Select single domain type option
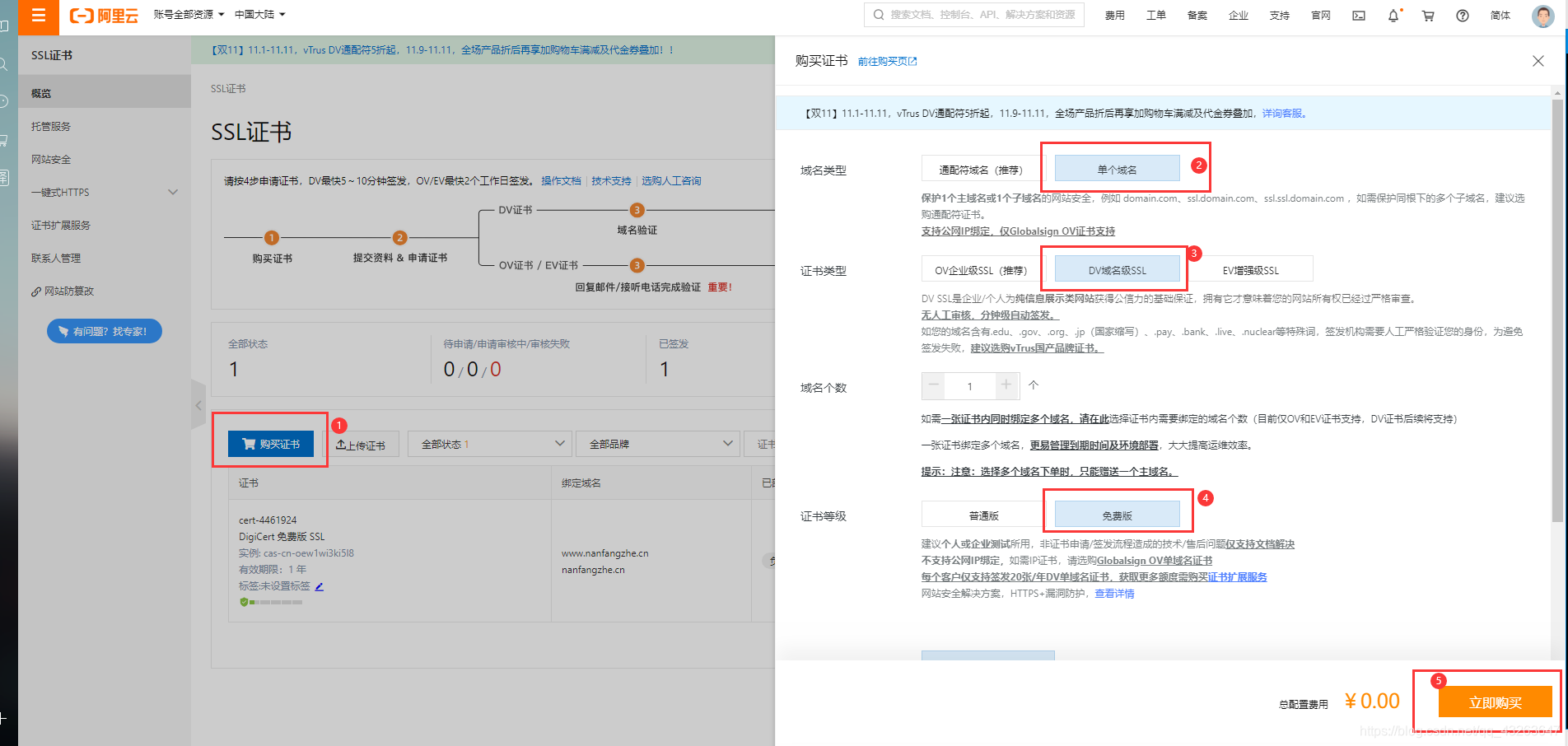Image resolution: width=1568 pixels, height=746 pixels. [x=1117, y=170]
